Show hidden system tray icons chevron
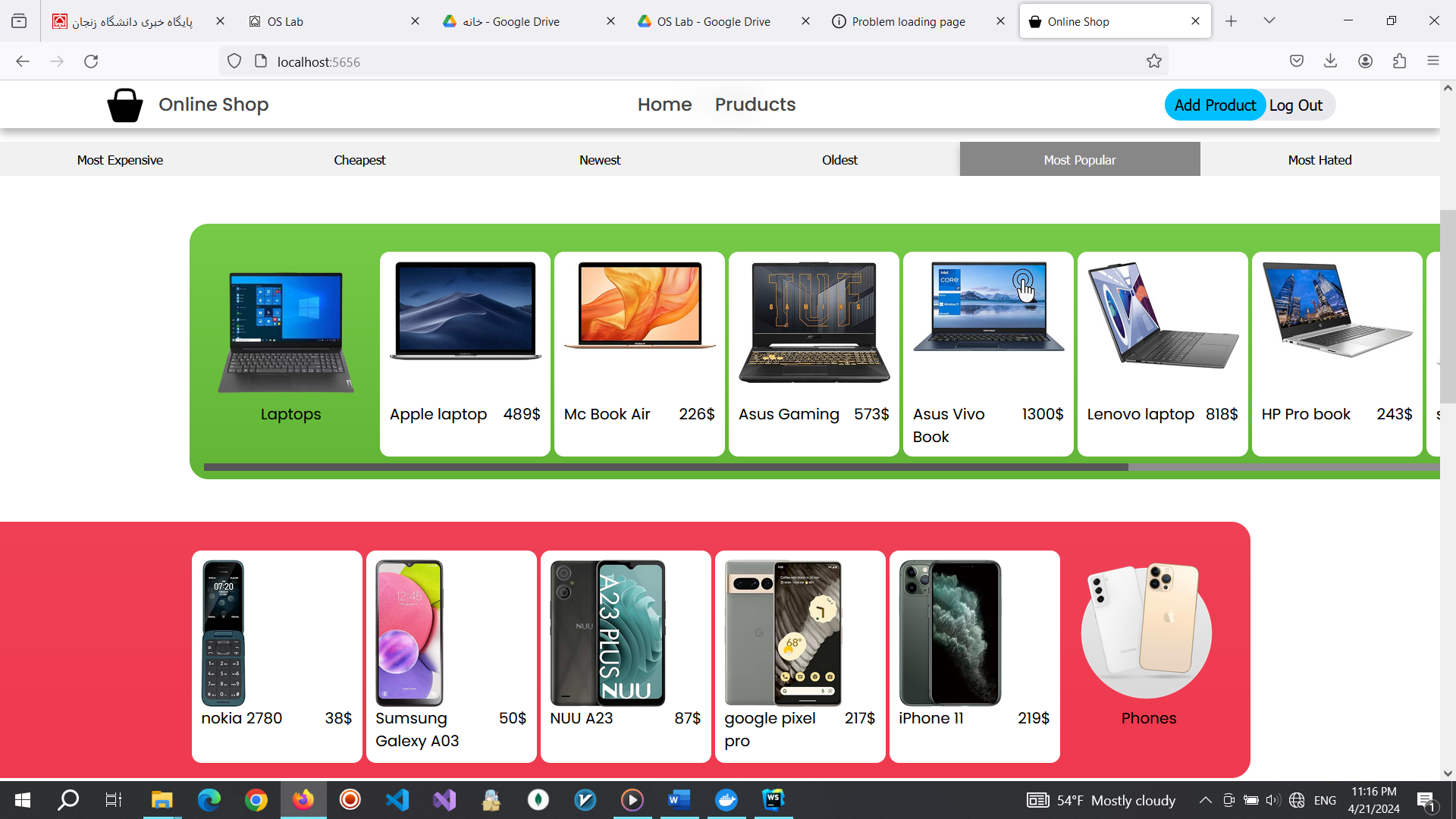This screenshot has width=1456, height=819. pos(1205,800)
